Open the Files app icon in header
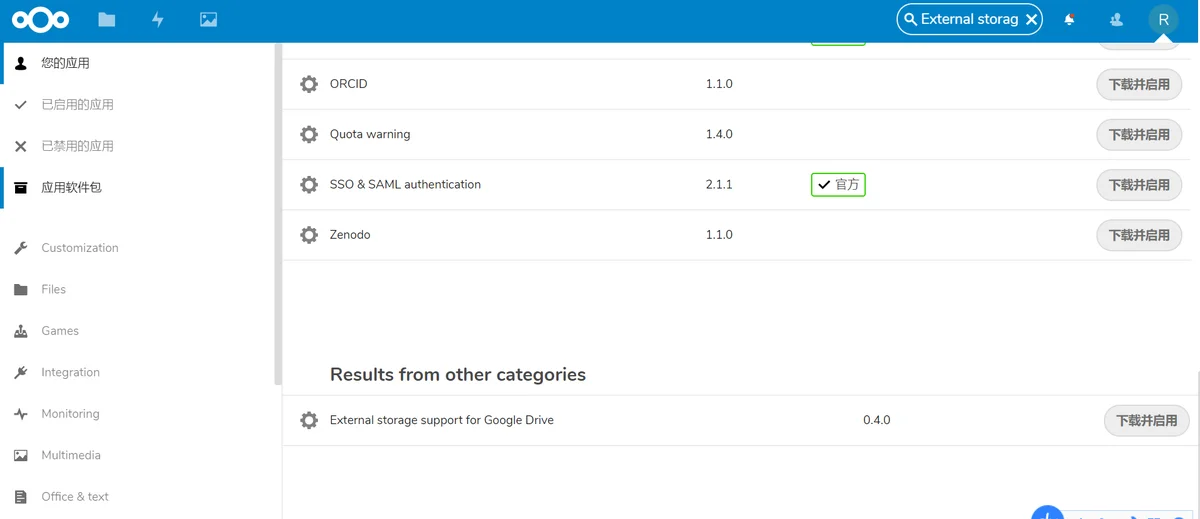The height and width of the screenshot is (519, 1200). pyautogui.click(x=107, y=19)
